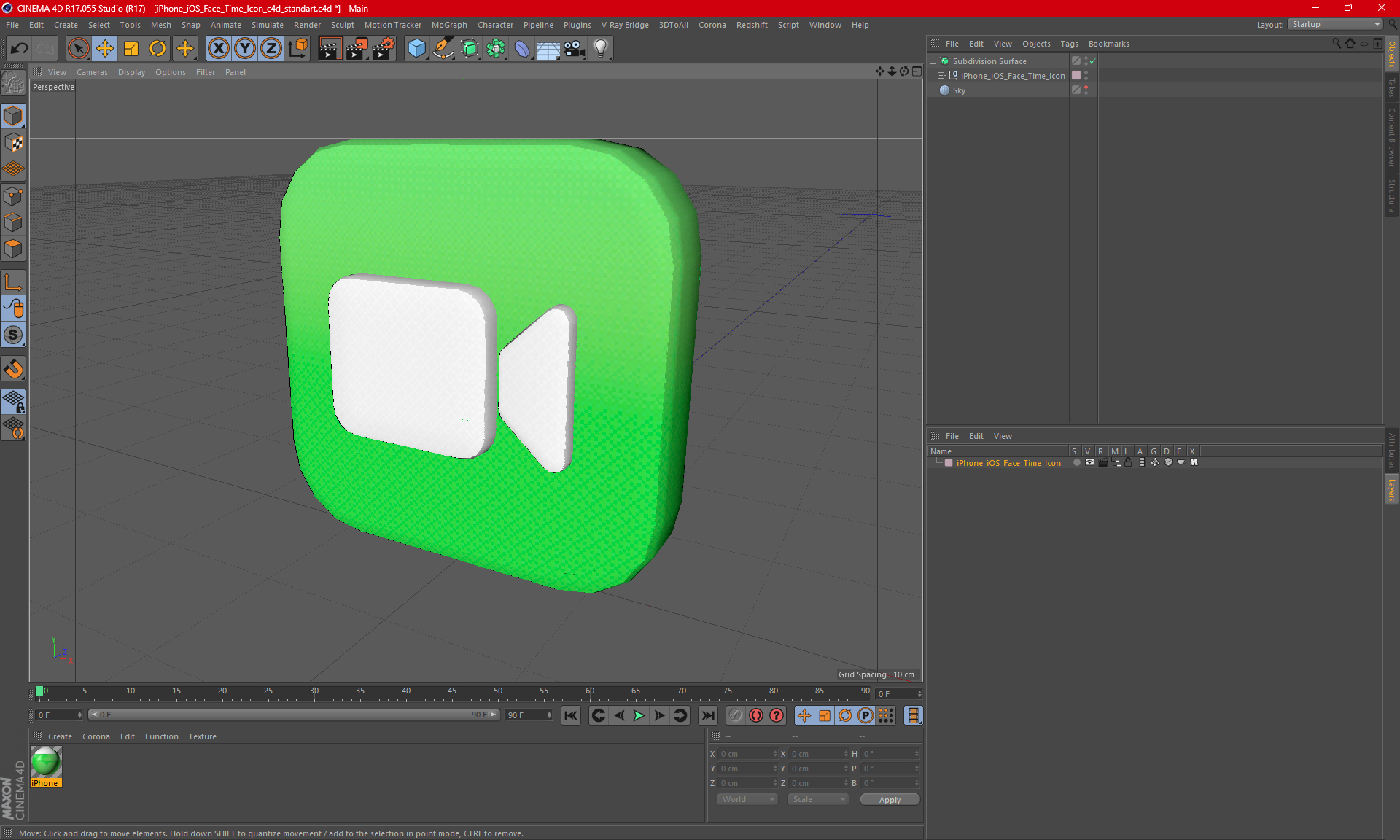Open the Content Browser side tab
The image size is (1400, 840).
tap(1392, 137)
